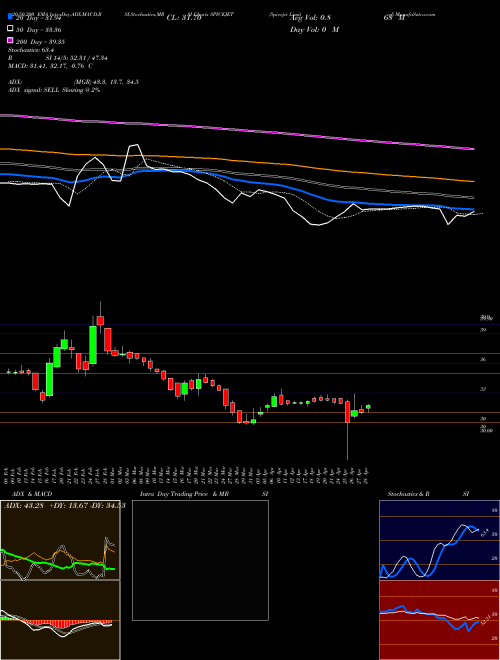Viewport: 500px width, 660px height.
Task: Click the ADX (MGR) 43.3, 13.7, 34.5 line
Action: pos(73,82)
